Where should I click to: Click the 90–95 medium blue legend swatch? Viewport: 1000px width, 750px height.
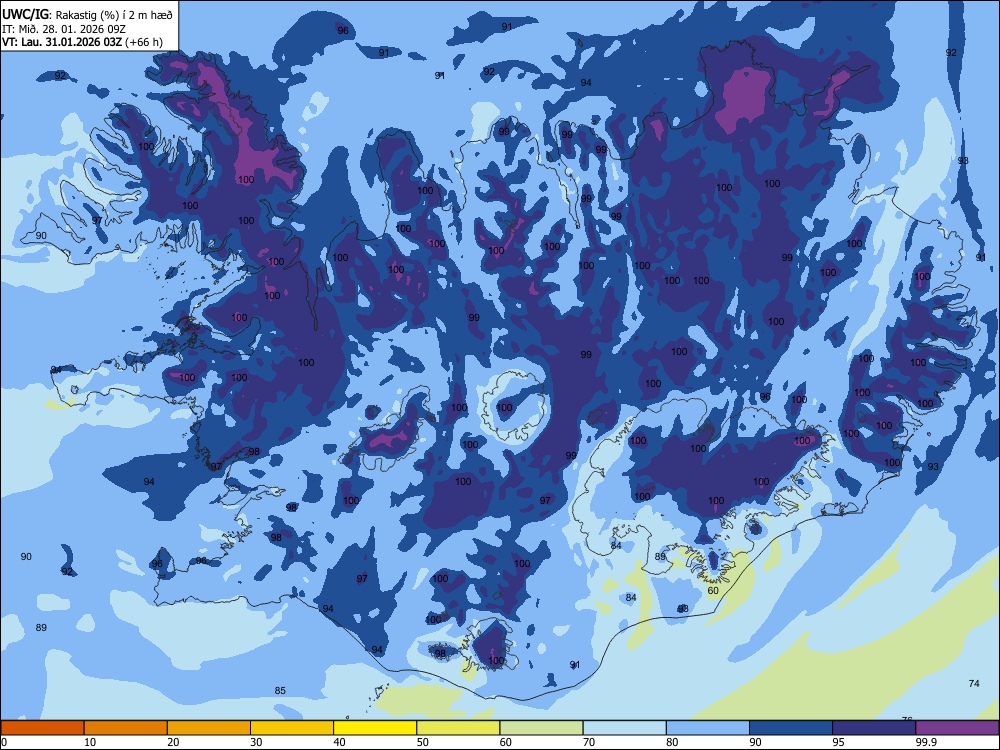791,728
